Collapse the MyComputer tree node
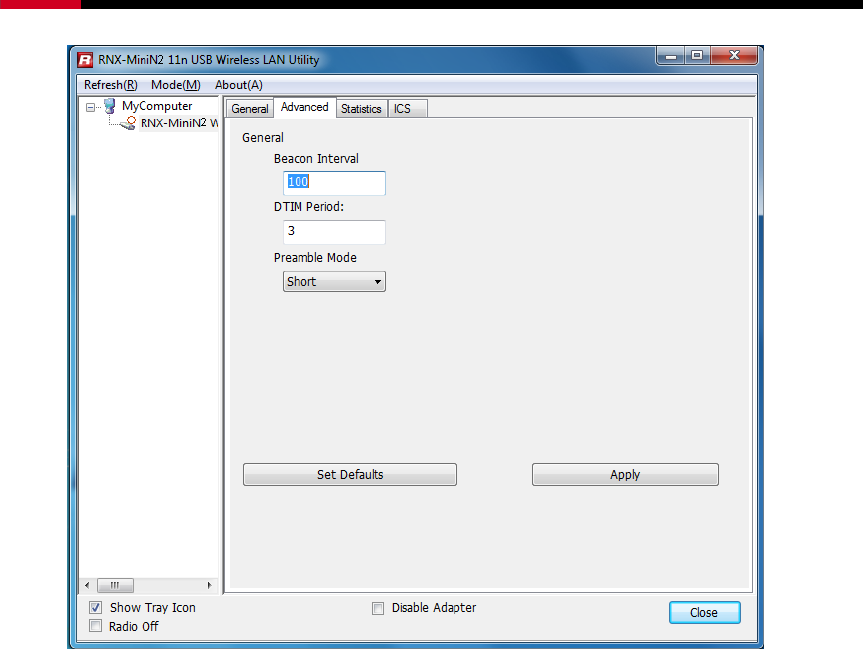The height and width of the screenshot is (649, 863). pyautogui.click(x=90, y=107)
